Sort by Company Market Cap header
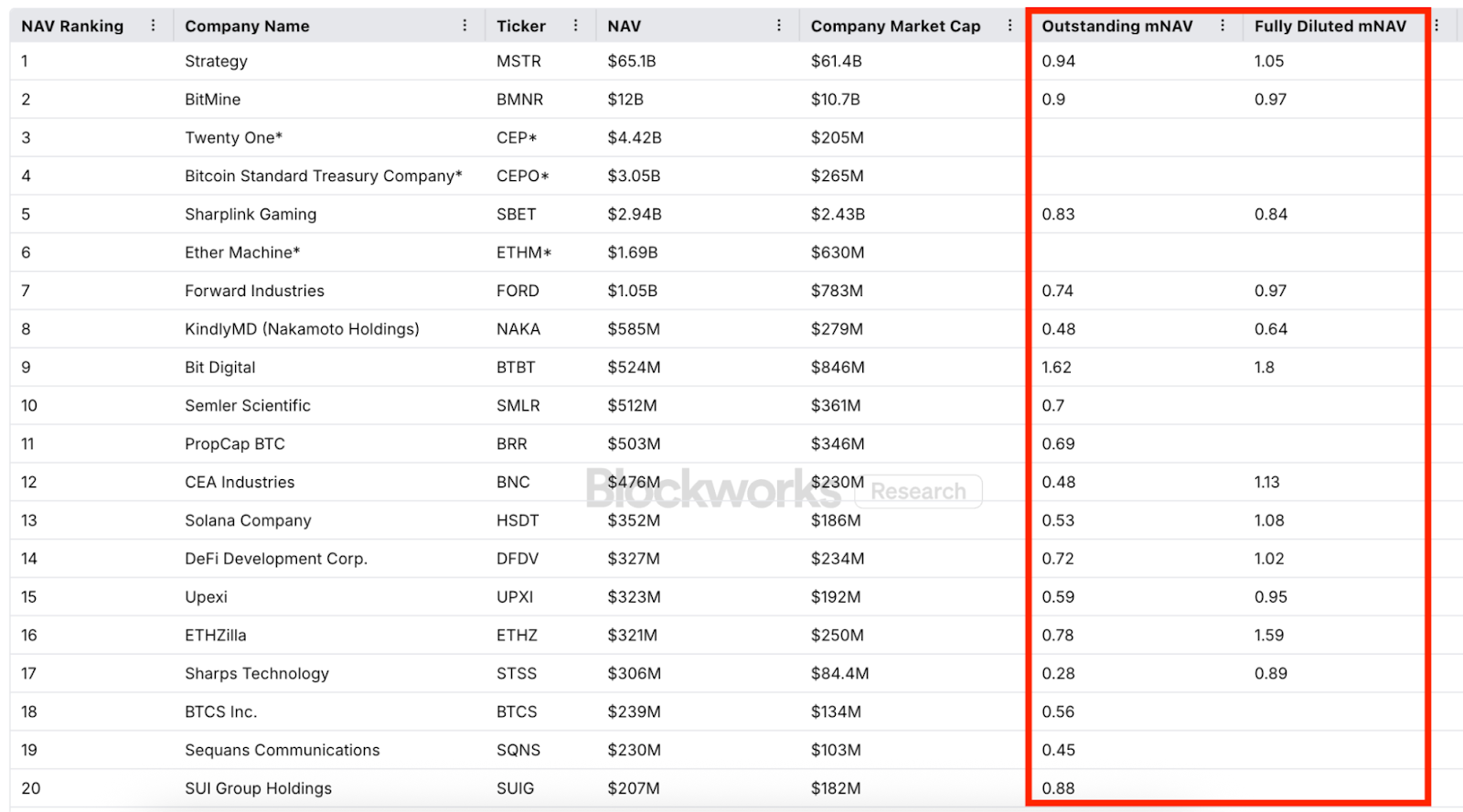 click(x=896, y=27)
